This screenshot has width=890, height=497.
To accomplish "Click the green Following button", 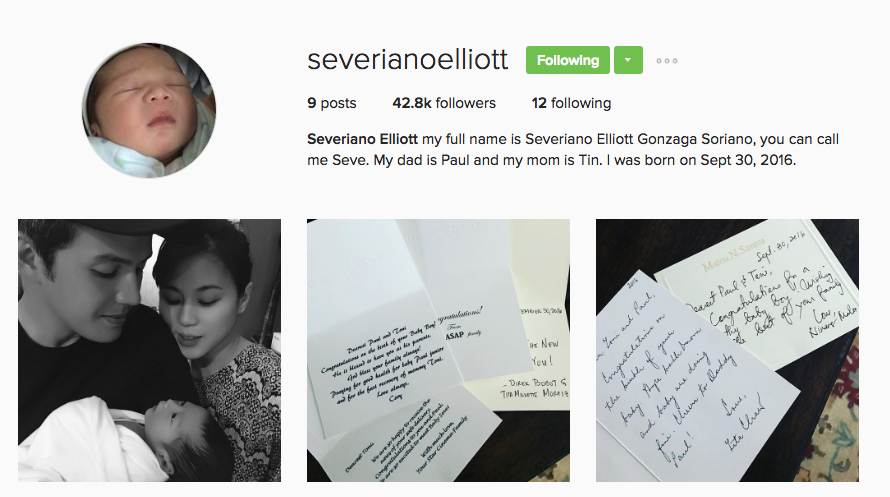I will 568,60.
